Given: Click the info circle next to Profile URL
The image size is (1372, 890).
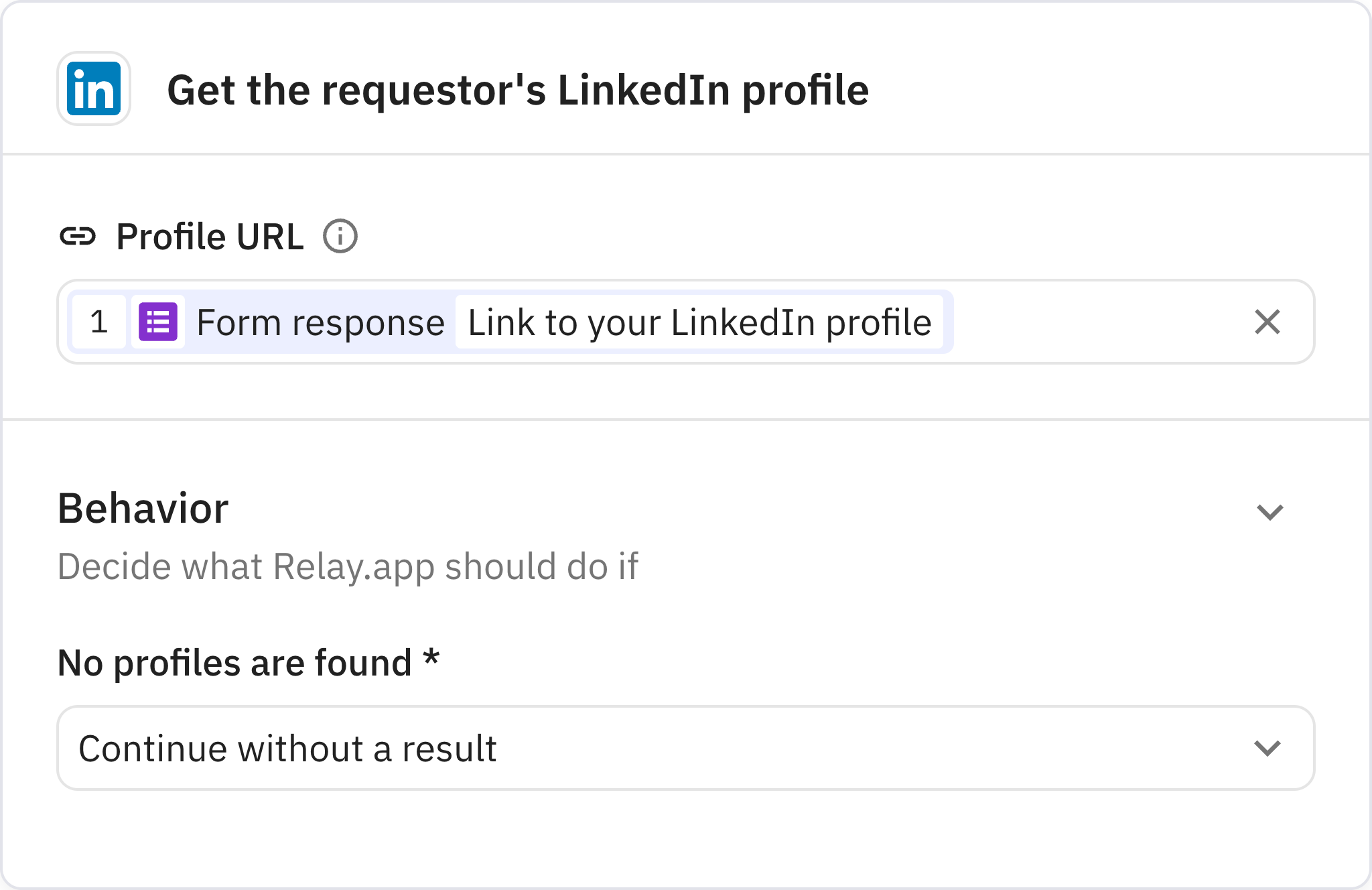Looking at the screenshot, I should click(x=340, y=235).
